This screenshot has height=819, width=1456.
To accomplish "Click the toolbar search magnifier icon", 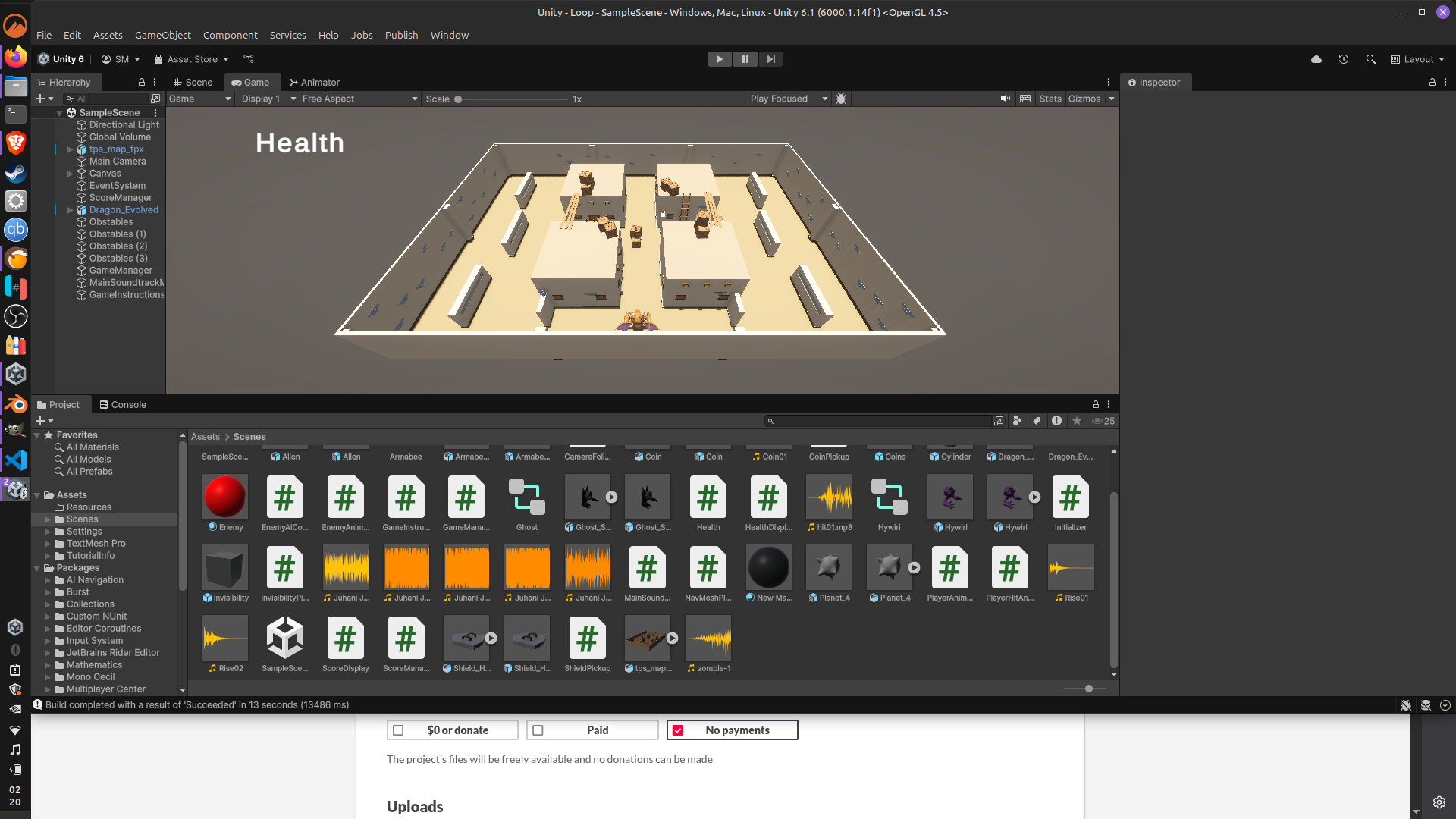I will 1371,59.
